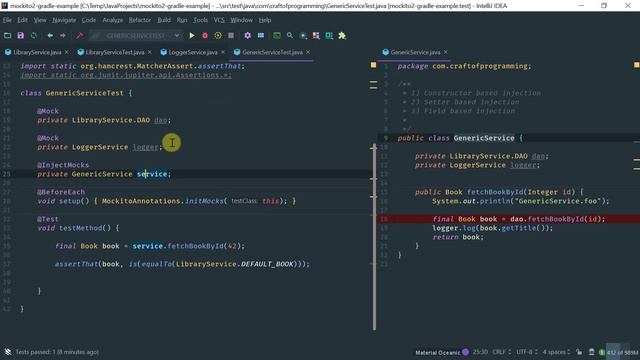Open UTF-8 encoding selector
The height and width of the screenshot is (360, 640).
pos(527,352)
